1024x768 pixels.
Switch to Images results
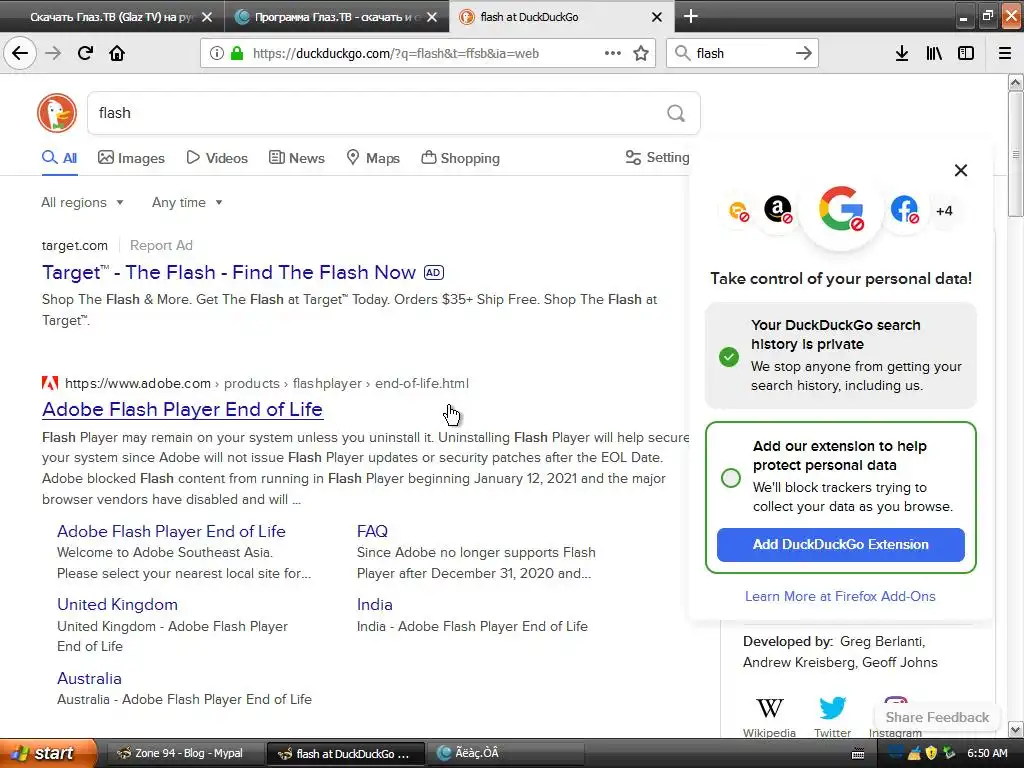click(x=131, y=158)
